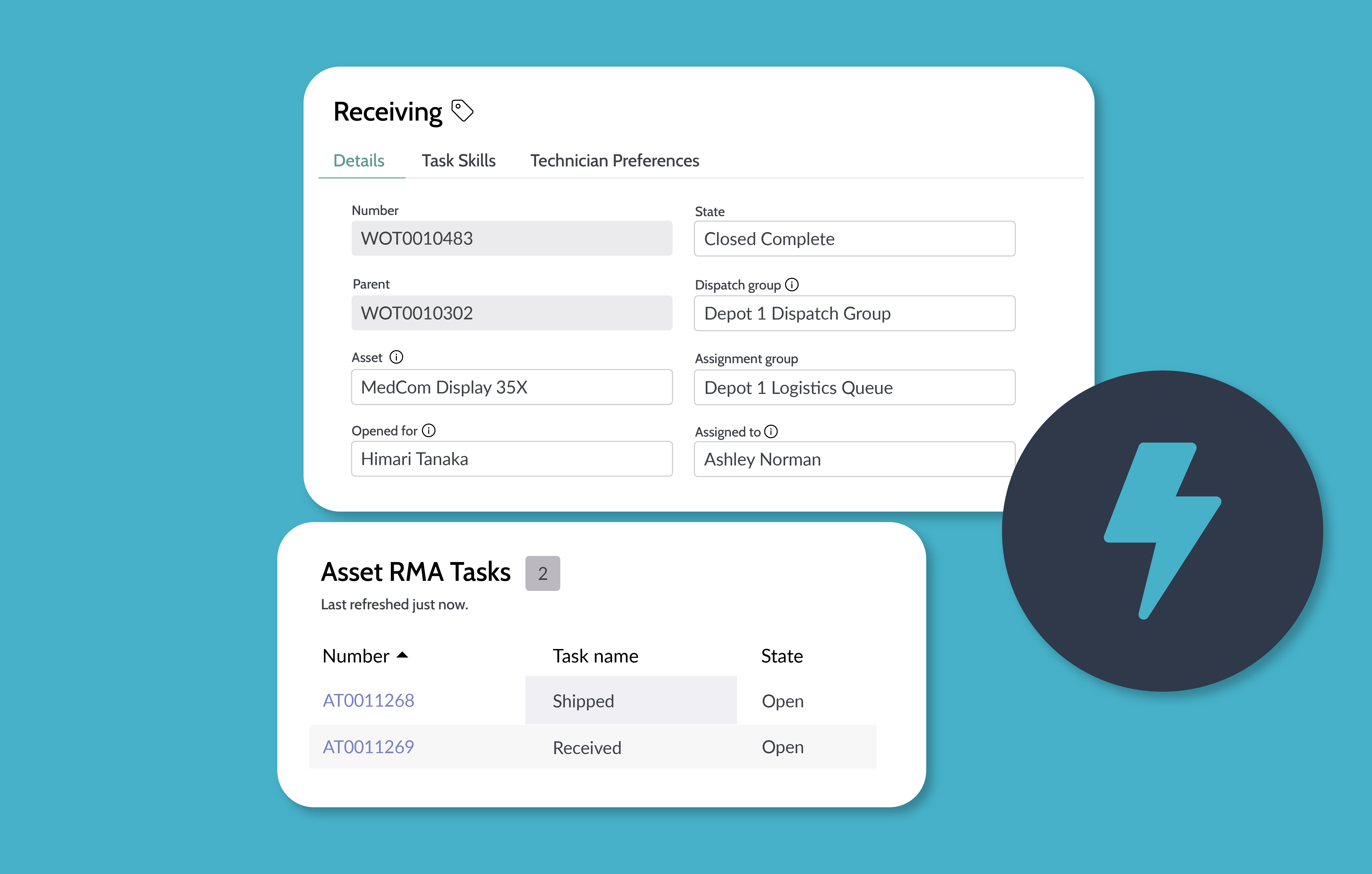
Task: Click the Assigned to field Ashley Norman
Action: pos(854,459)
